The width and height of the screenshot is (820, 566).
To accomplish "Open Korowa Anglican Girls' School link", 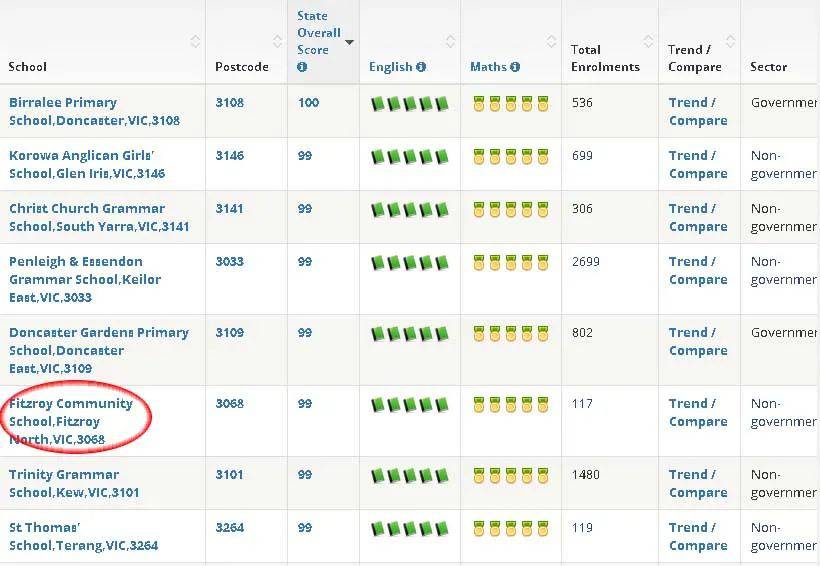I will pos(87,164).
